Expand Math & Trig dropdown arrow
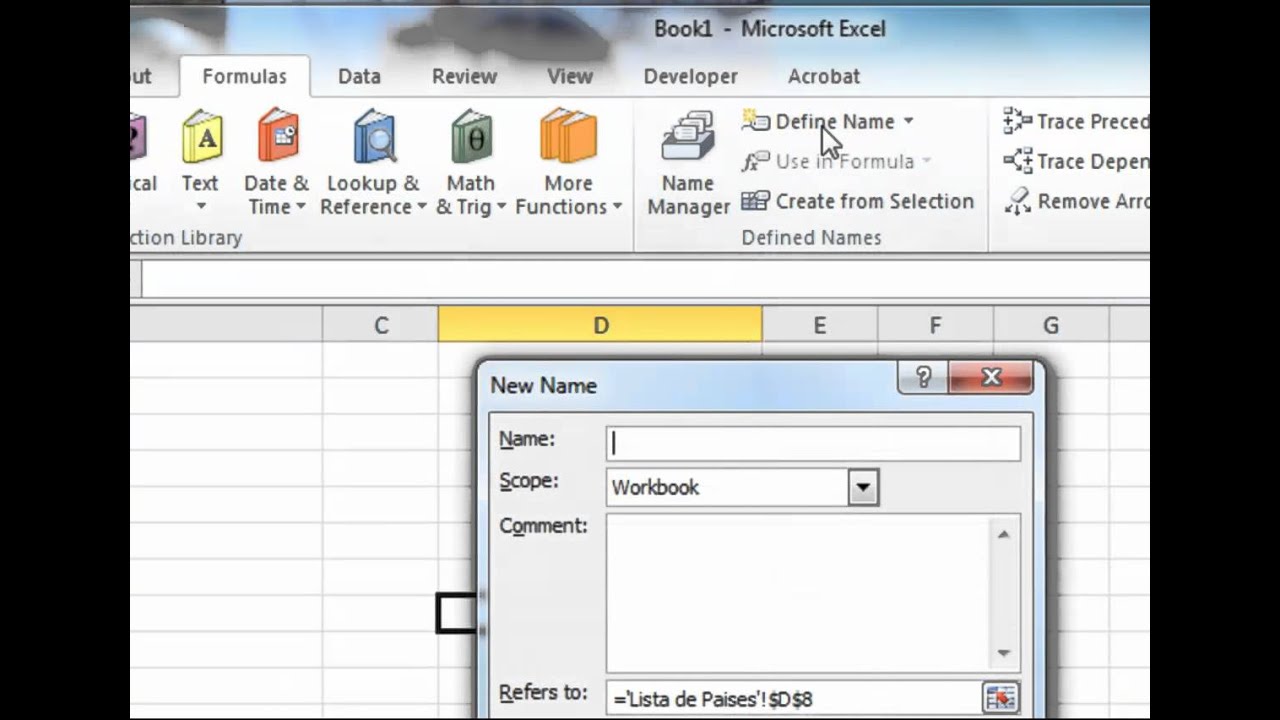 (x=501, y=207)
